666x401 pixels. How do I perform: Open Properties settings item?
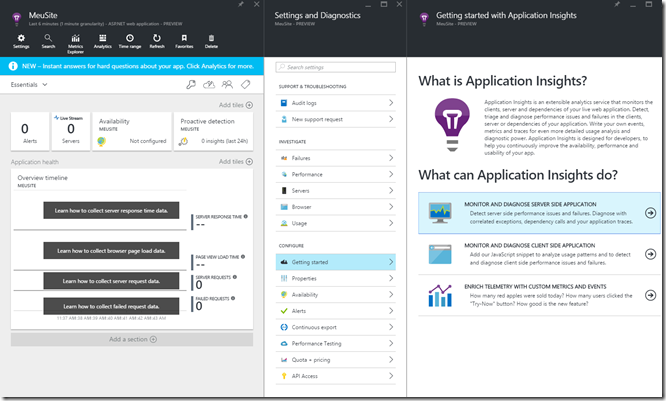tap(336, 278)
